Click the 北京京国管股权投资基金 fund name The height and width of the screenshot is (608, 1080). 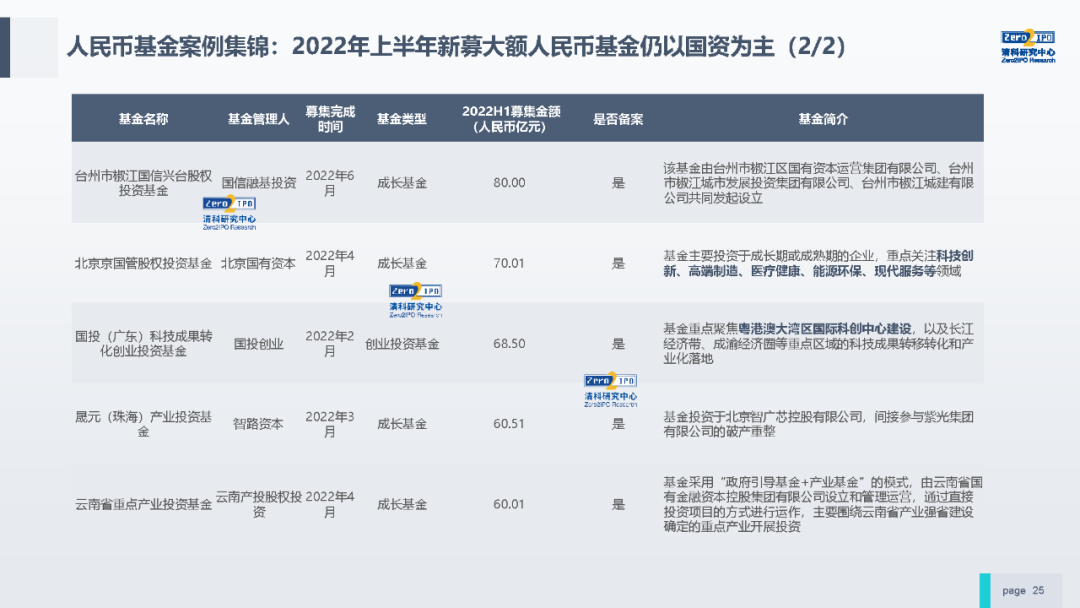(143, 264)
